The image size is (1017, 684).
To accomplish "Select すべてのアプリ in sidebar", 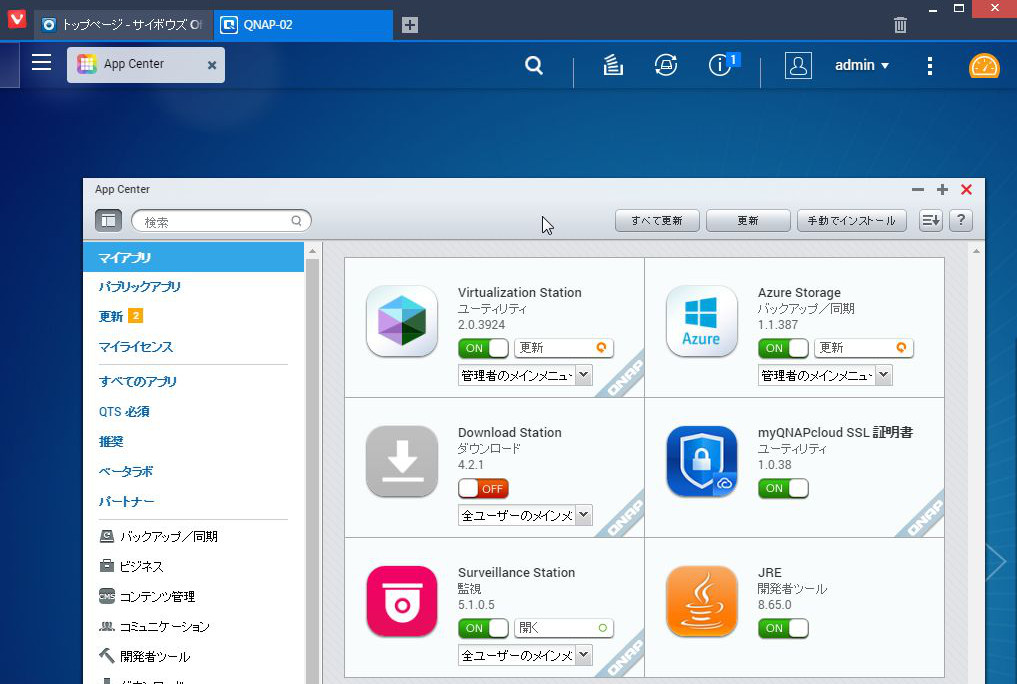I will click(x=138, y=382).
